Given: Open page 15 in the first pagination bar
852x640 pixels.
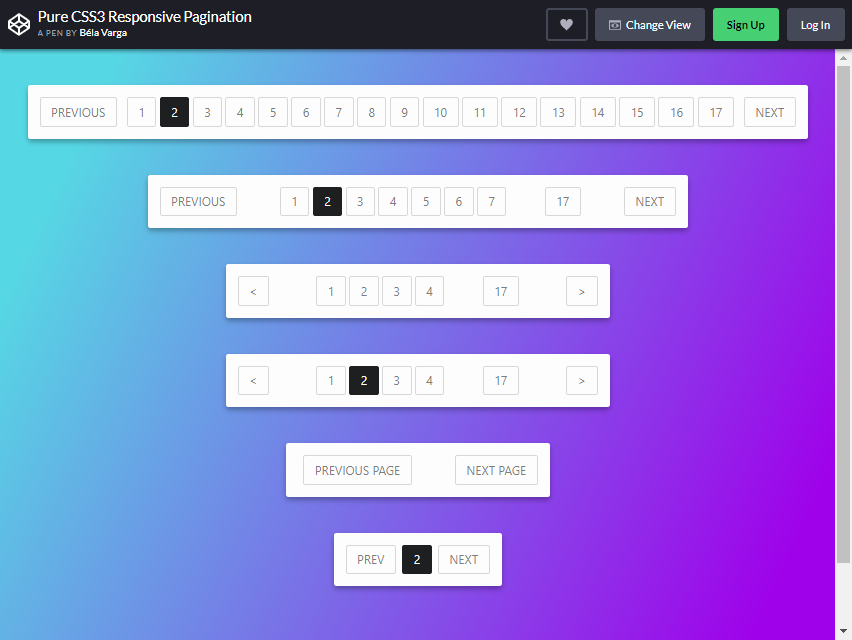Looking at the screenshot, I should point(637,112).
